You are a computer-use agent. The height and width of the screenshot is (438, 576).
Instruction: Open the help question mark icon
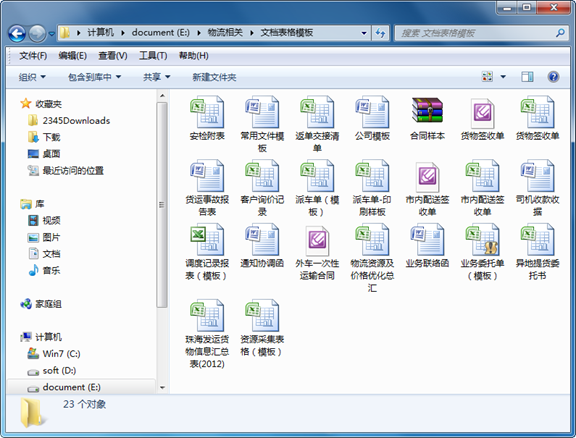pyautogui.click(x=553, y=77)
